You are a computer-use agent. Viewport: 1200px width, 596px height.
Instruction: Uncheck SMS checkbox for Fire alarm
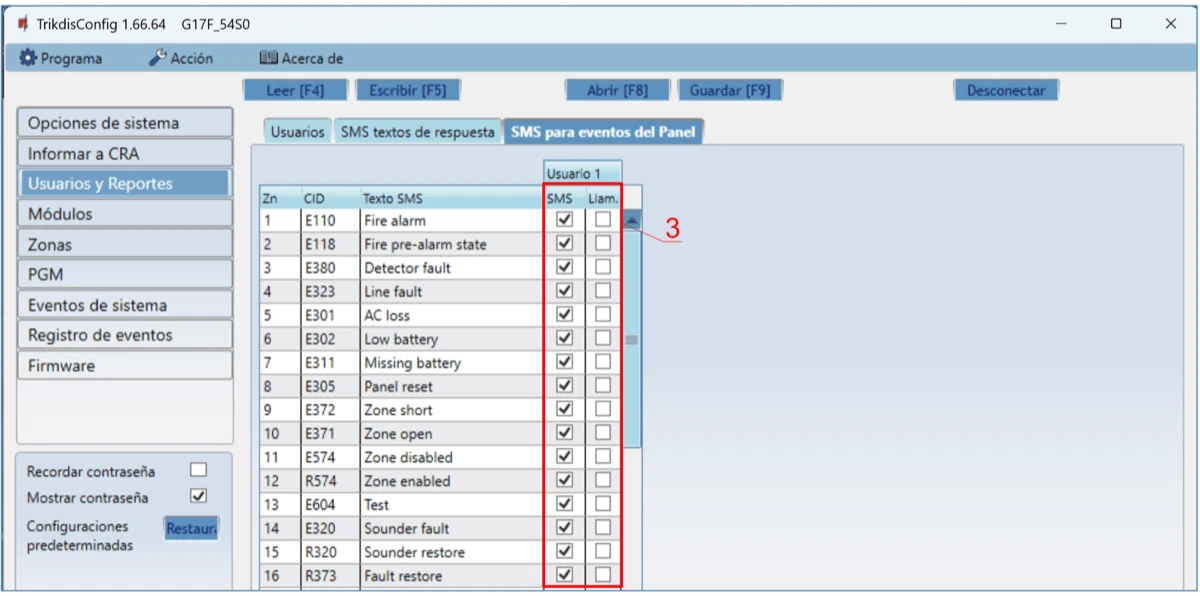pyautogui.click(x=564, y=219)
